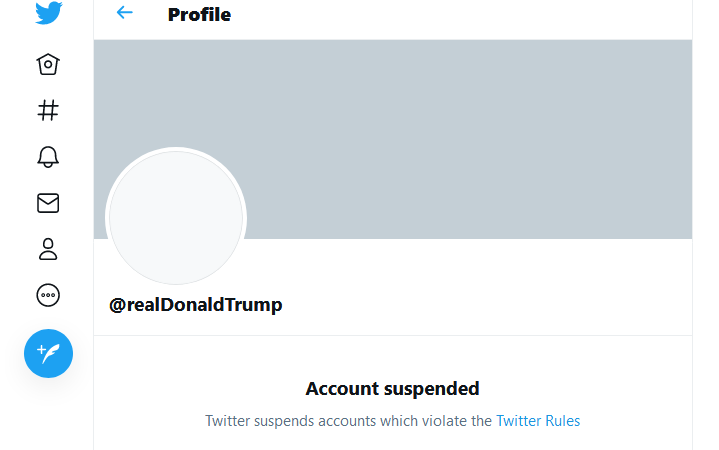Open Notifications bell icon
Screen dimensions: 719x450
point(48,157)
